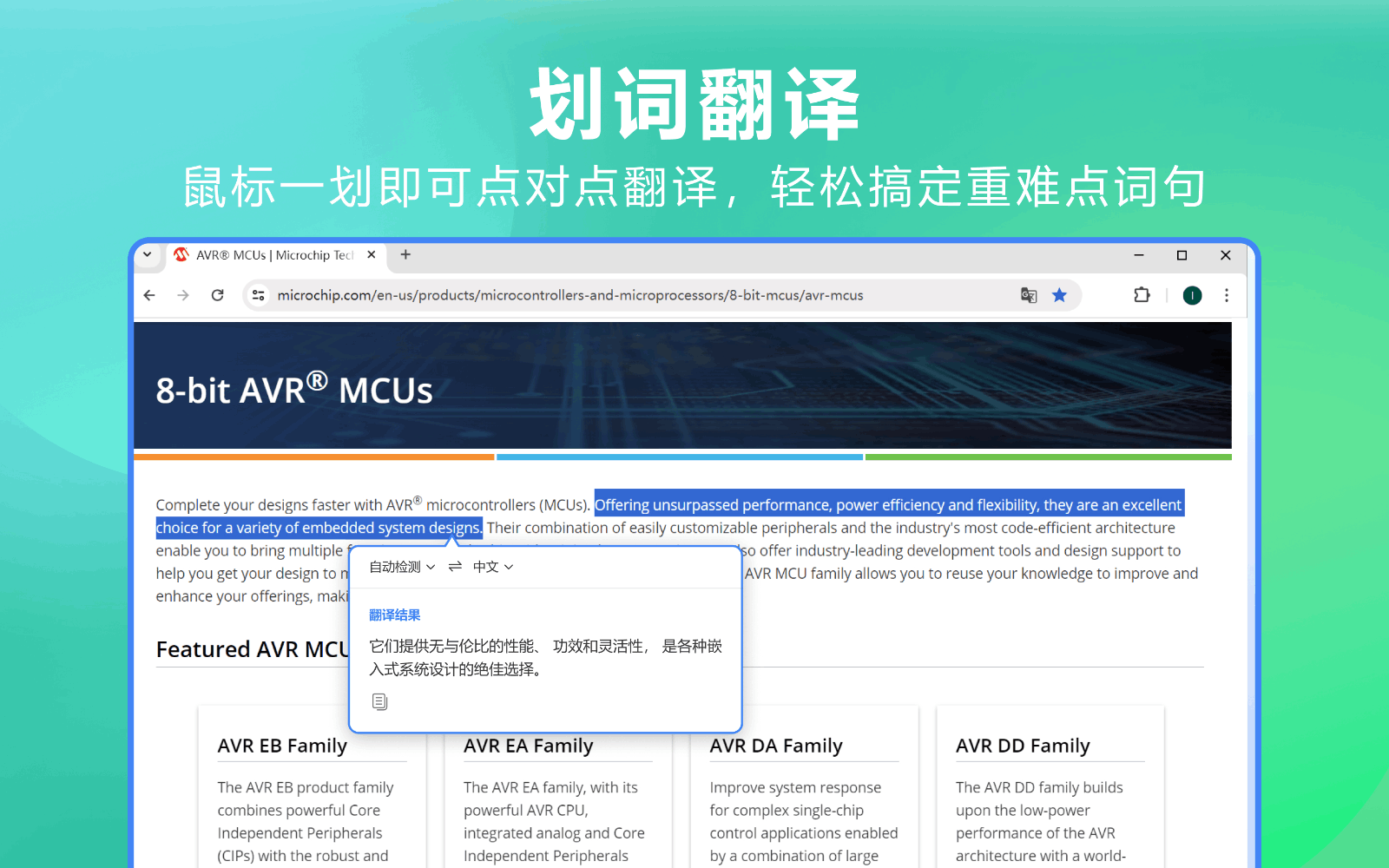Copy the translation result icon
Viewport: 1389px width, 868px height.
pyautogui.click(x=379, y=701)
